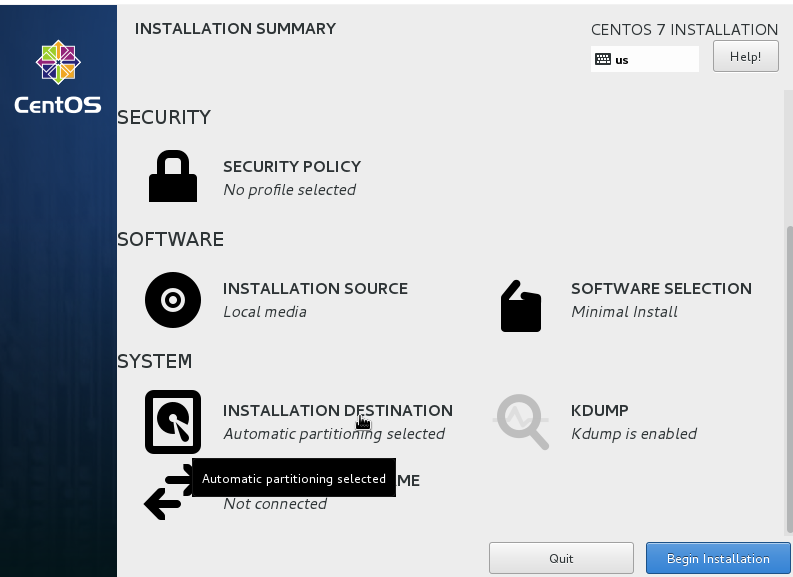Click the INSTALLATION DESTINATION title text
Viewport: 793px width, 577px height.
[338, 410]
